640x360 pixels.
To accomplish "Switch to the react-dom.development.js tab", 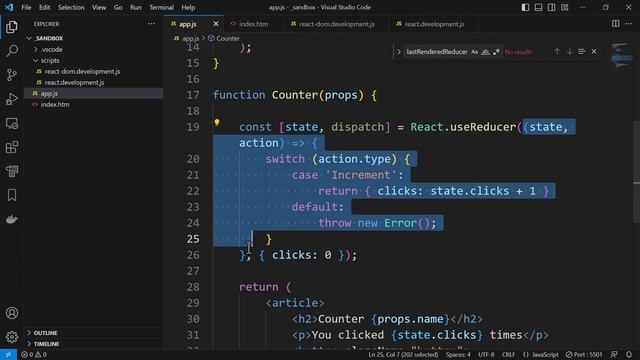I will tap(336, 24).
